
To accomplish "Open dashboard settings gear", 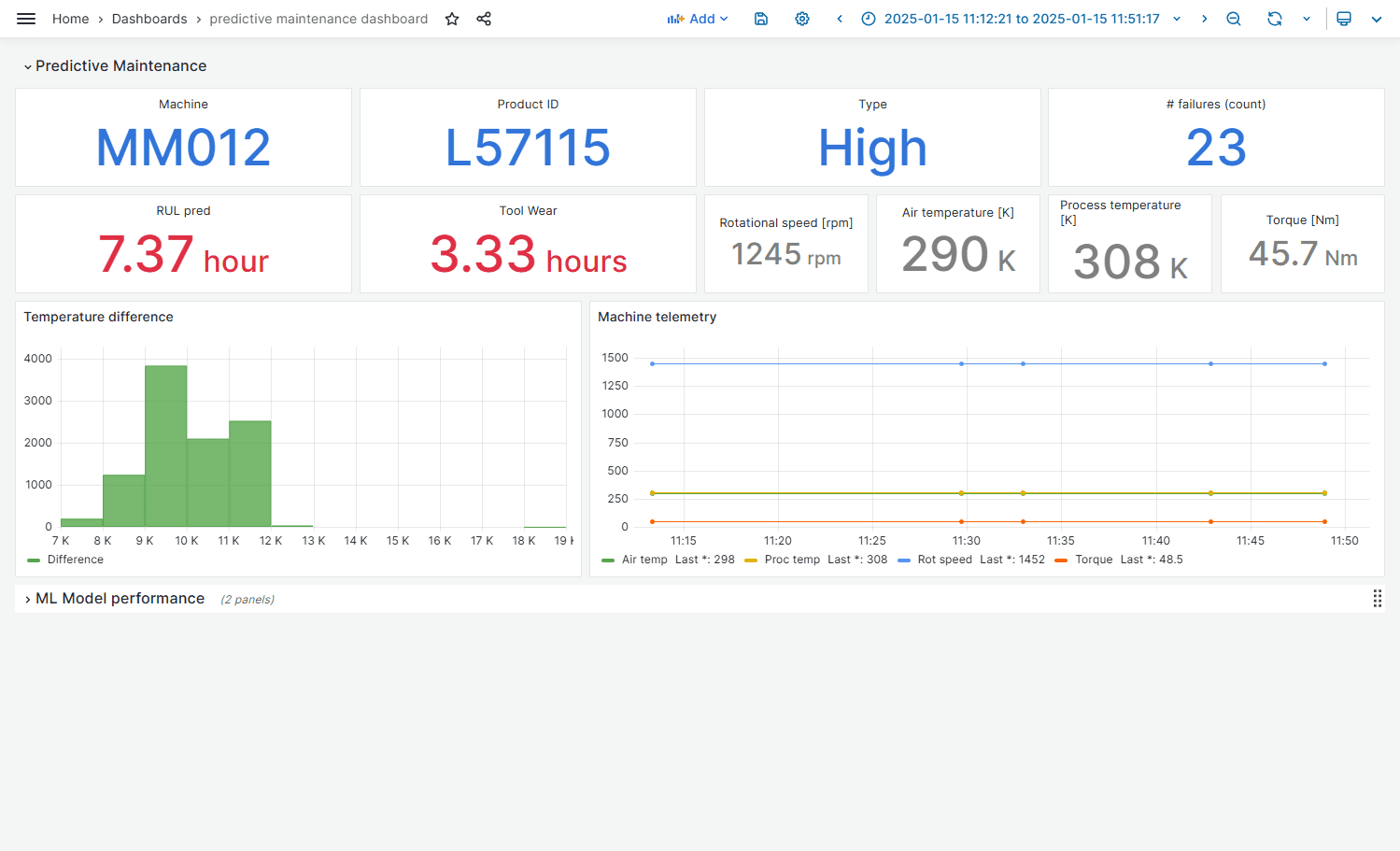I will (802, 19).
